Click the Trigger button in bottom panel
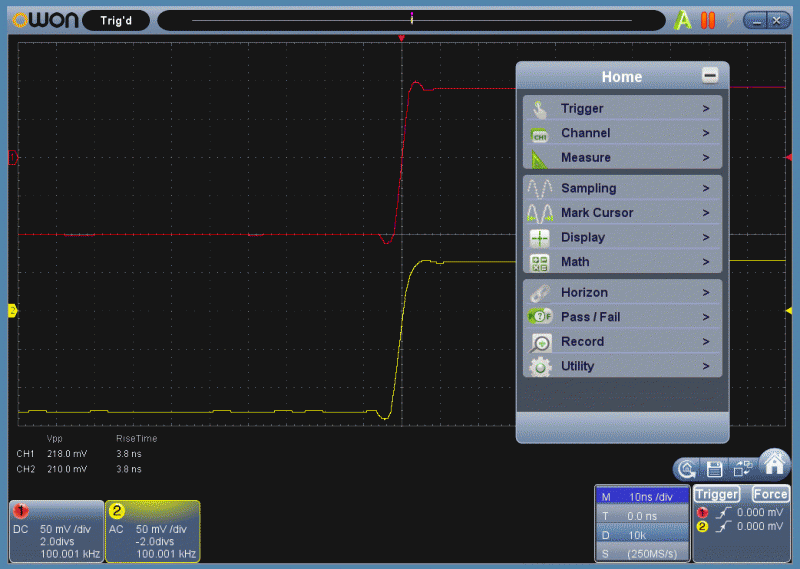The height and width of the screenshot is (569, 800). 717,494
